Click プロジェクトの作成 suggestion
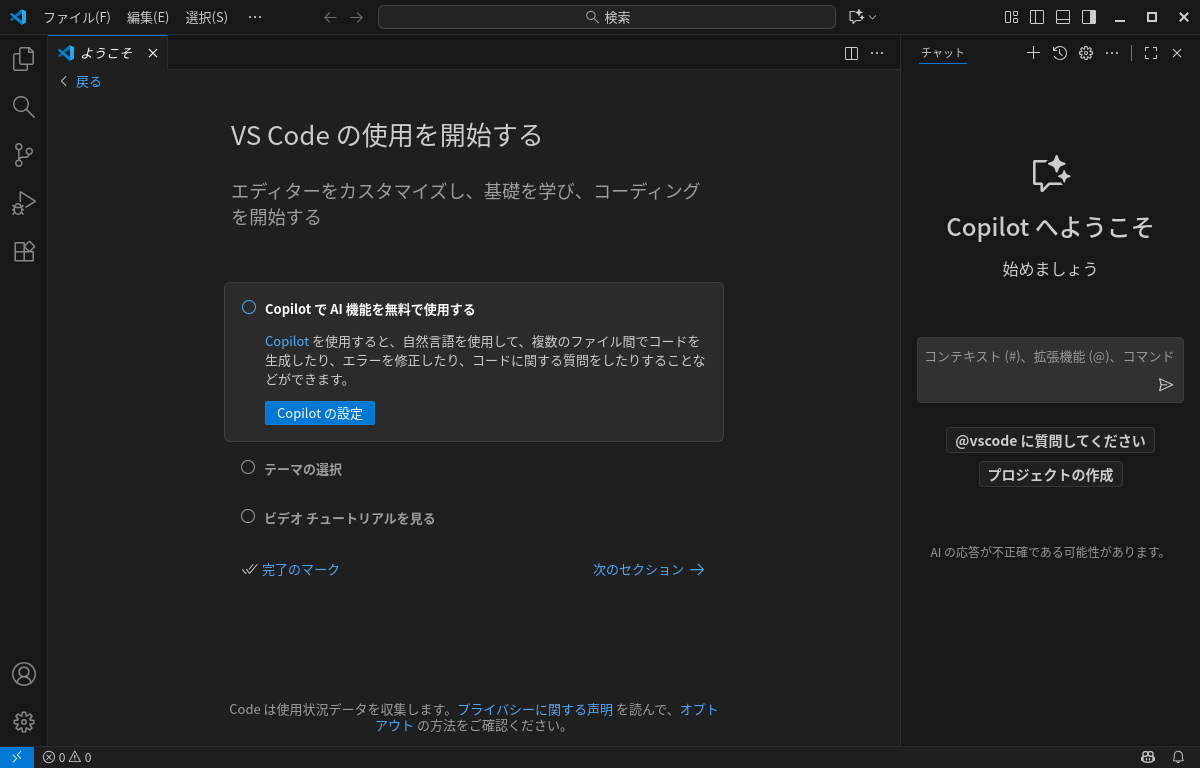 [x=1050, y=475]
